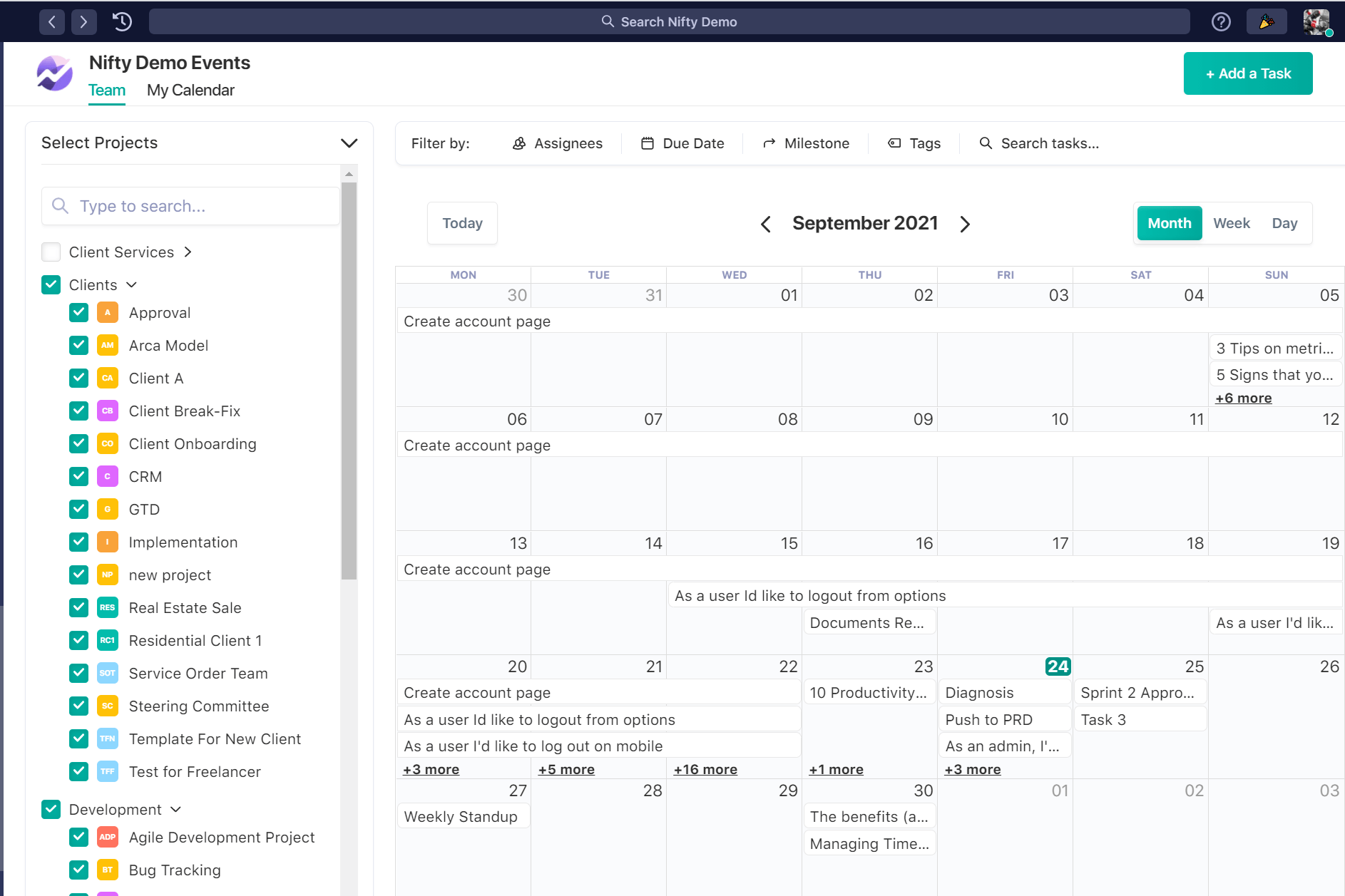The width and height of the screenshot is (1345, 896).
Task: Uncheck the Approval project checkbox
Action: 79,313
